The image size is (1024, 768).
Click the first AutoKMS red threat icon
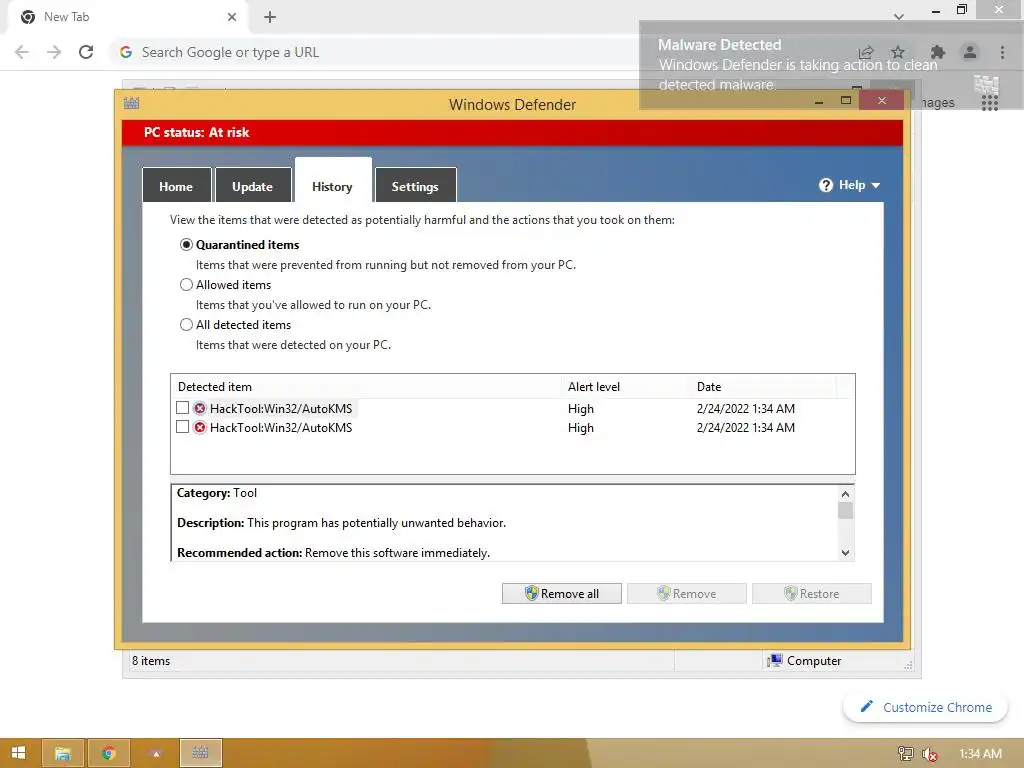[x=200, y=408]
